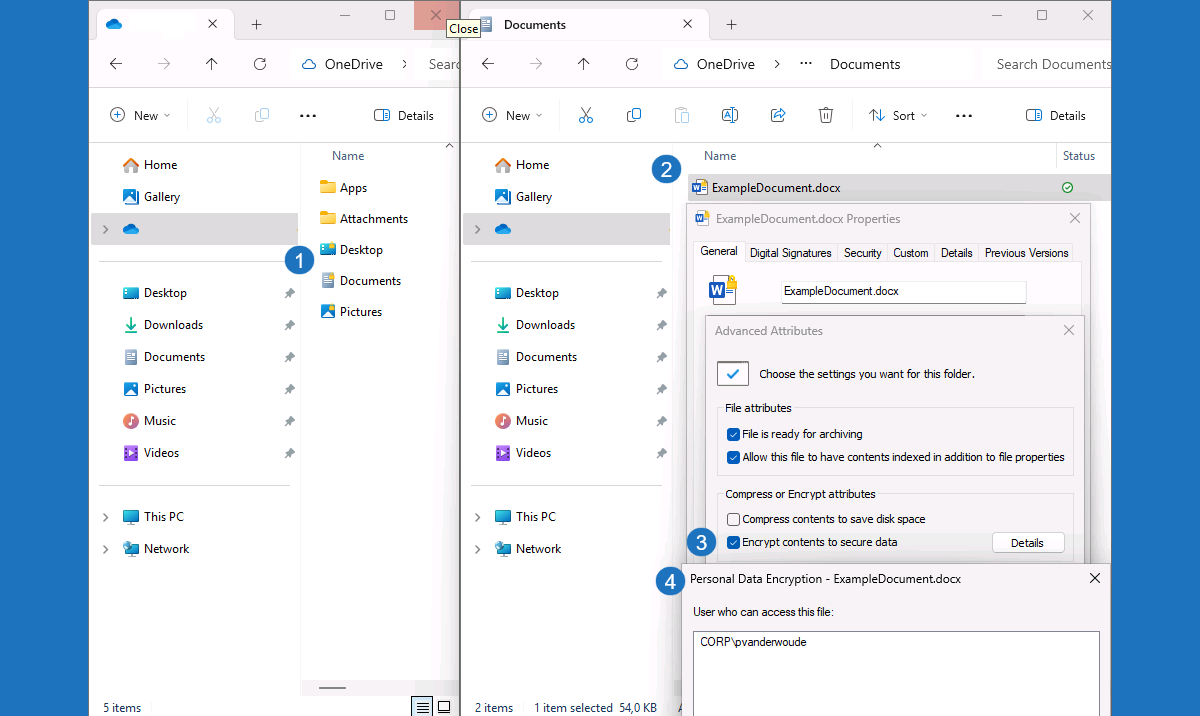
Task: Click Up arrow in Documents window
Action: (x=584, y=64)
